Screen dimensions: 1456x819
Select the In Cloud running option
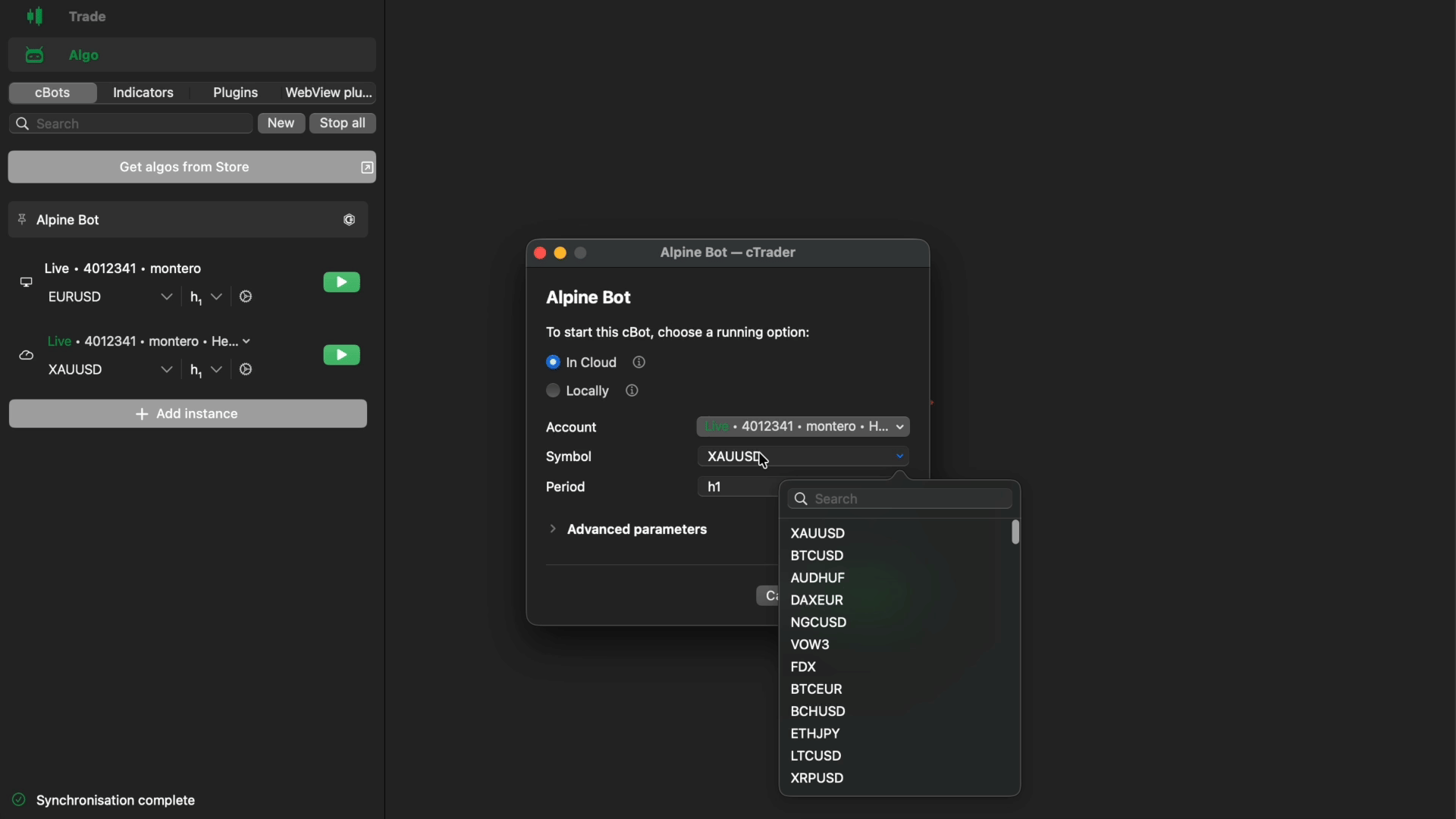[554, 362]
